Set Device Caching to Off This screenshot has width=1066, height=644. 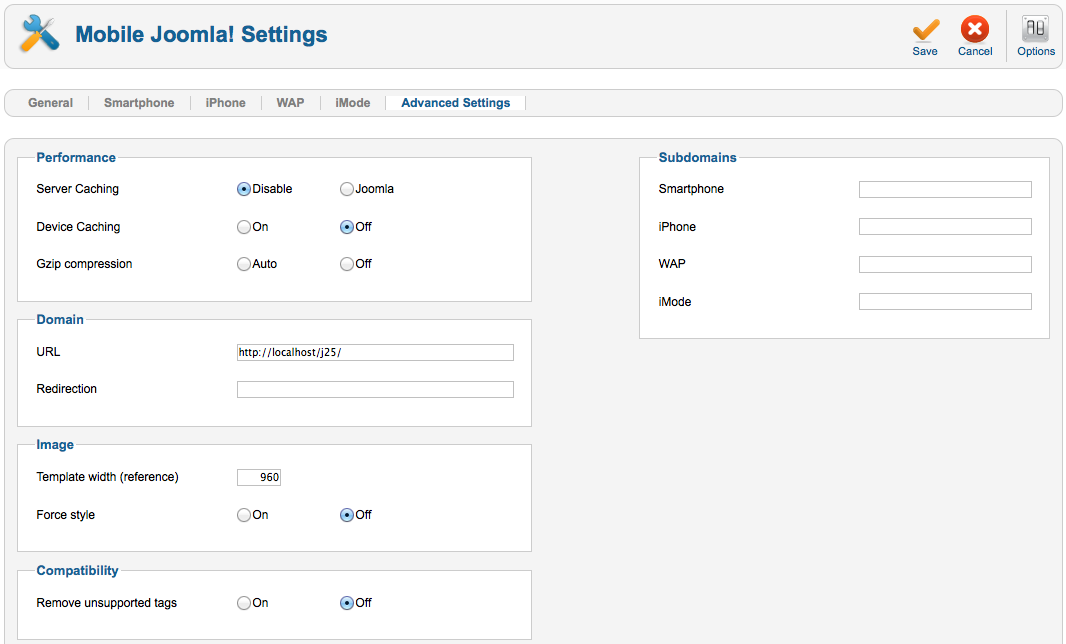347,227
